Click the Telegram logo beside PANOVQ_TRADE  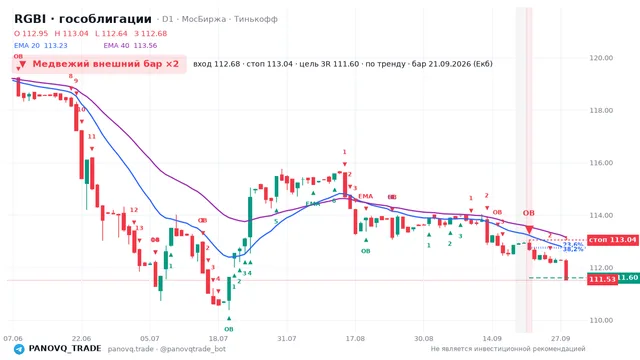coord(19,349)
